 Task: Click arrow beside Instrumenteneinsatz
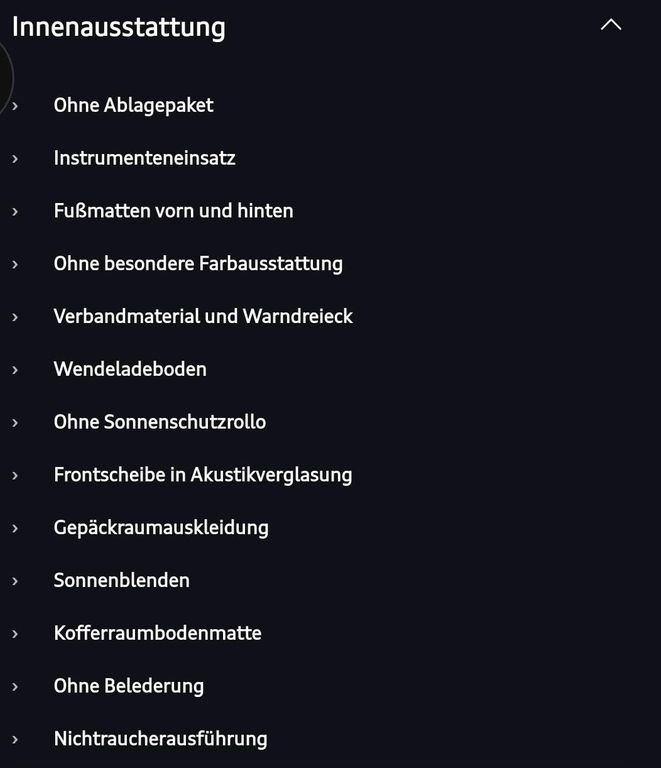(15, 159)
